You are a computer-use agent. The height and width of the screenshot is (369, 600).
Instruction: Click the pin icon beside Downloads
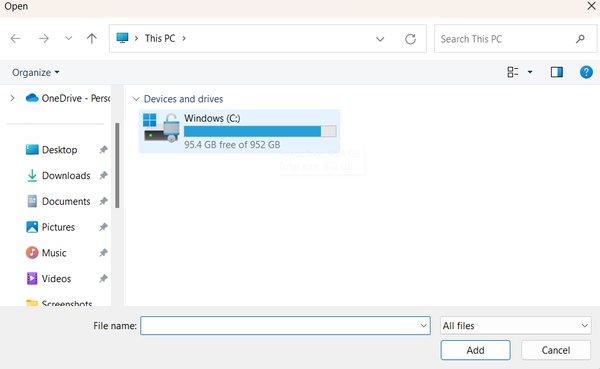click(103, 176)
